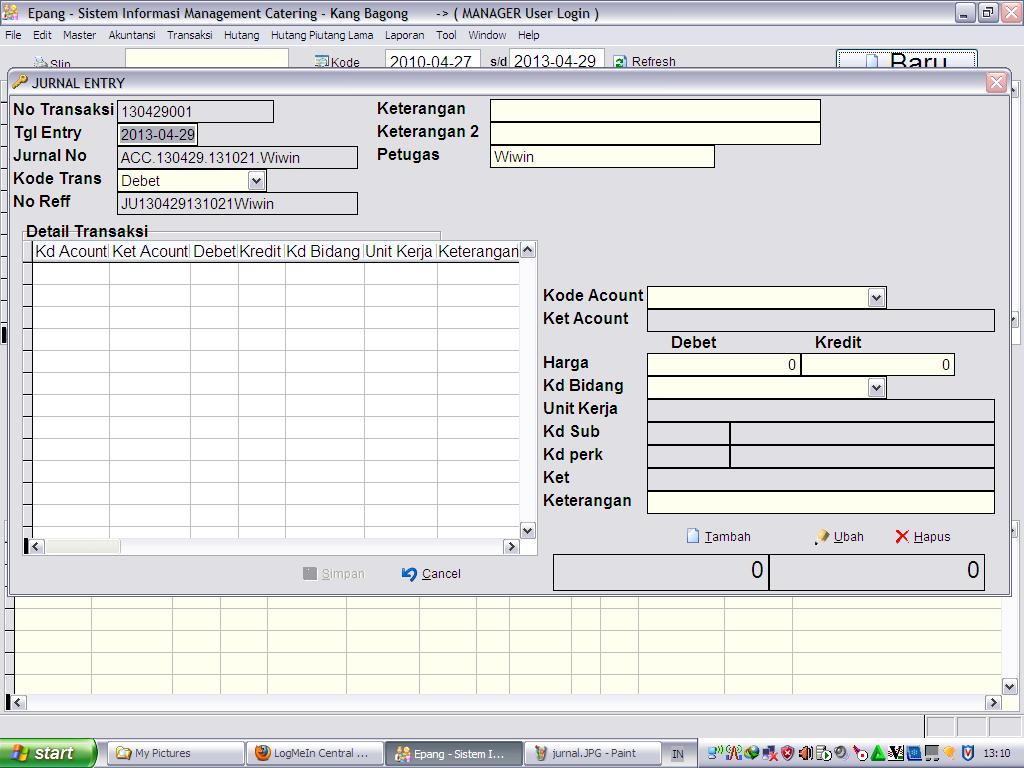Click the green Refresh icon

click(x=620, y=62)
